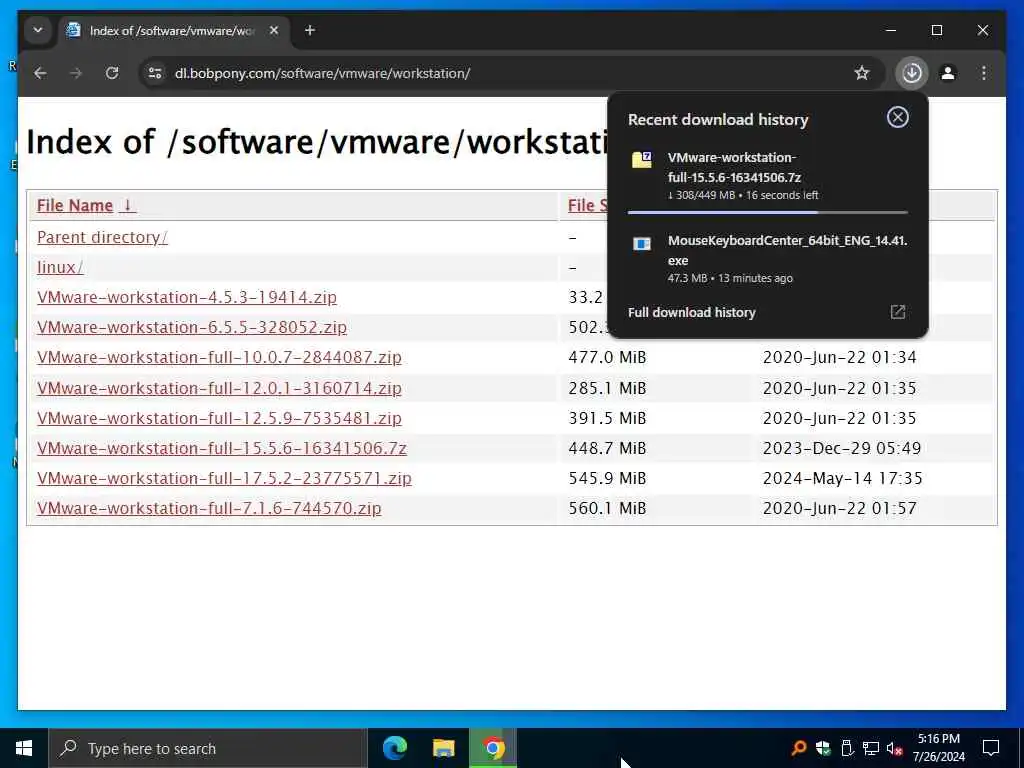The height and width of the screenshot is (768, 1024).
Task: Click the 545.9 MiB size cell
Action: 607,478
